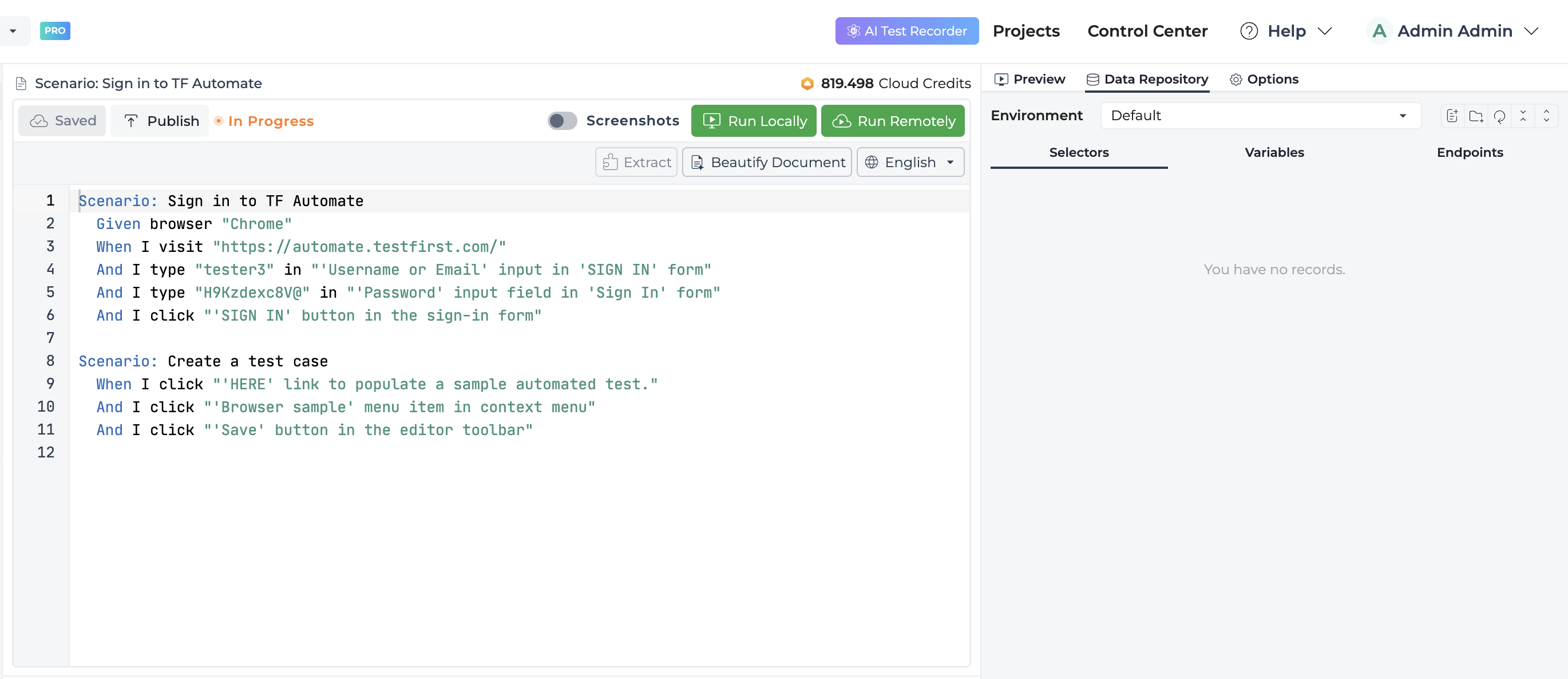Image resolution: width=1568 pixels, height=679 pixels.
Task: Click the Admin avatar letter A
Action: click(x=1379, y=31)
